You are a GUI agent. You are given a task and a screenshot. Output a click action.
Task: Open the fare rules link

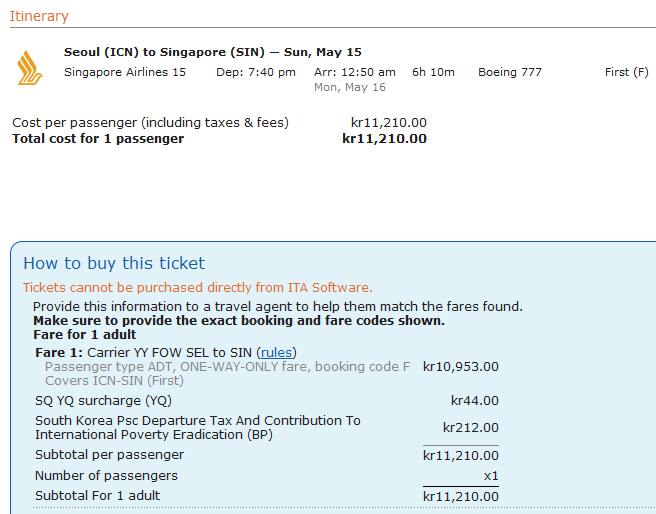click(x=277, y=352)
